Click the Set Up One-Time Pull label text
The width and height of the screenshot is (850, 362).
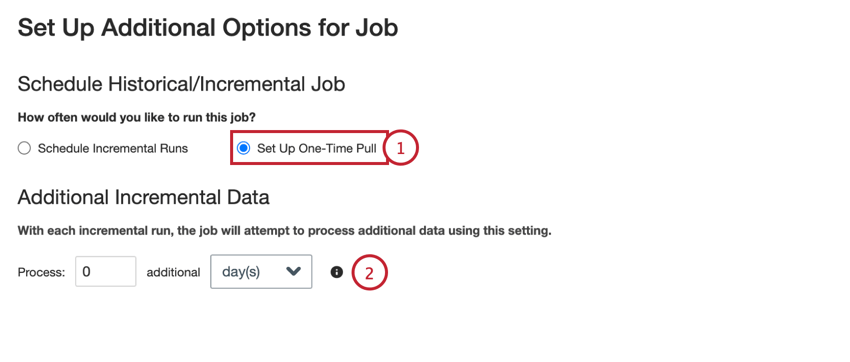[x=317, y=148]
